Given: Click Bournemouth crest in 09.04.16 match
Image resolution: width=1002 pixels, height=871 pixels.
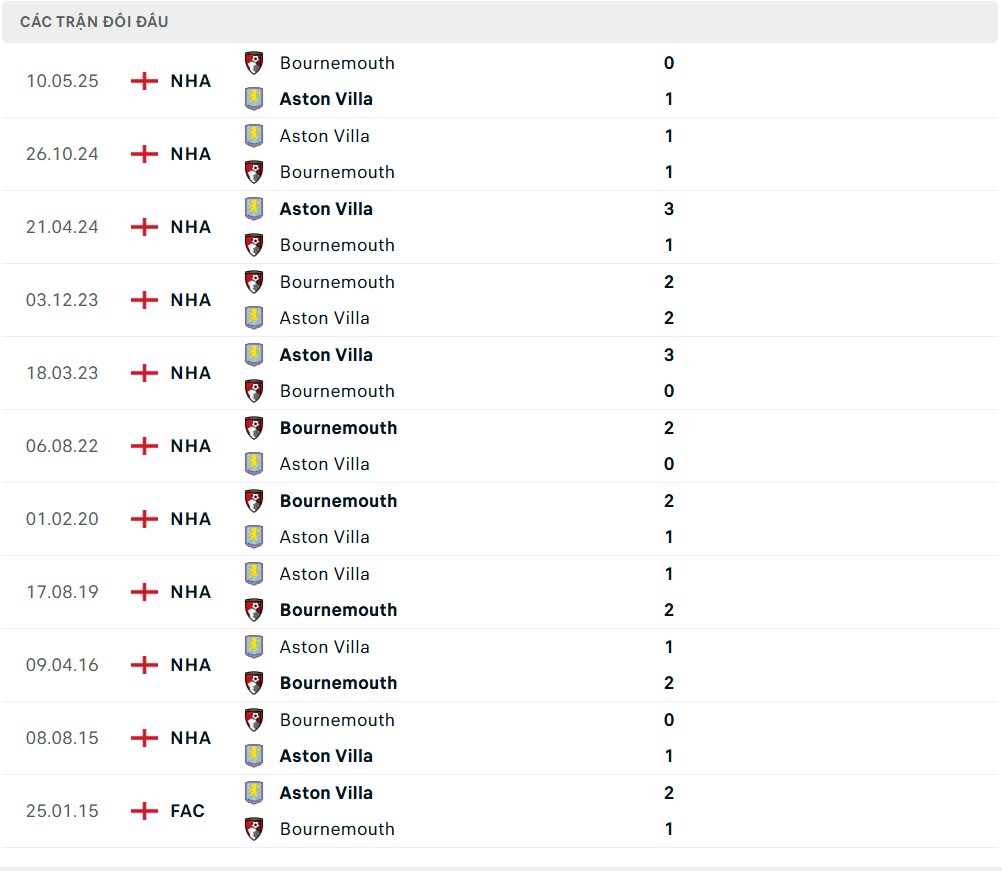Looking at the screenshot, I should click(254, 683).
